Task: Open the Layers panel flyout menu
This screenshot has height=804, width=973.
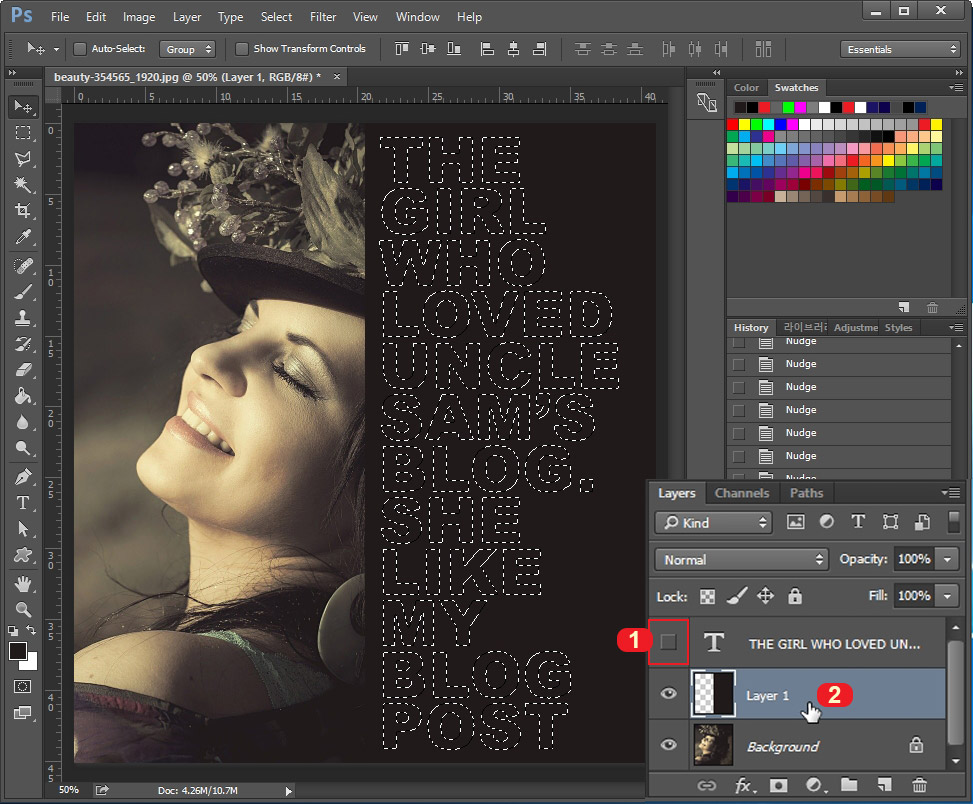Action: click(950, 493)
